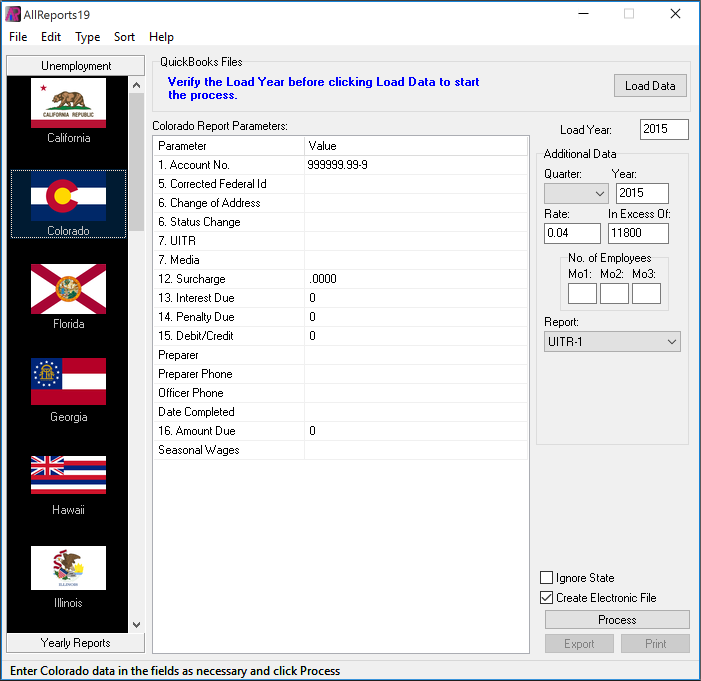This screenshot has height=681, width=701.
Task: Open the Quarter dropdown
Action: (576, 193)
